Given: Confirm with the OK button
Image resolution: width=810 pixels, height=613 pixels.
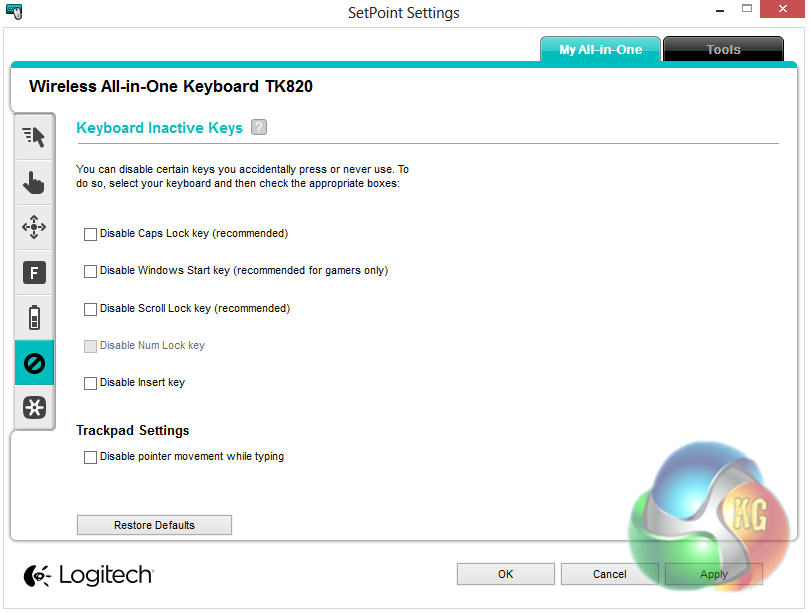Looking at the screenshot, I should tap(506, 574).
